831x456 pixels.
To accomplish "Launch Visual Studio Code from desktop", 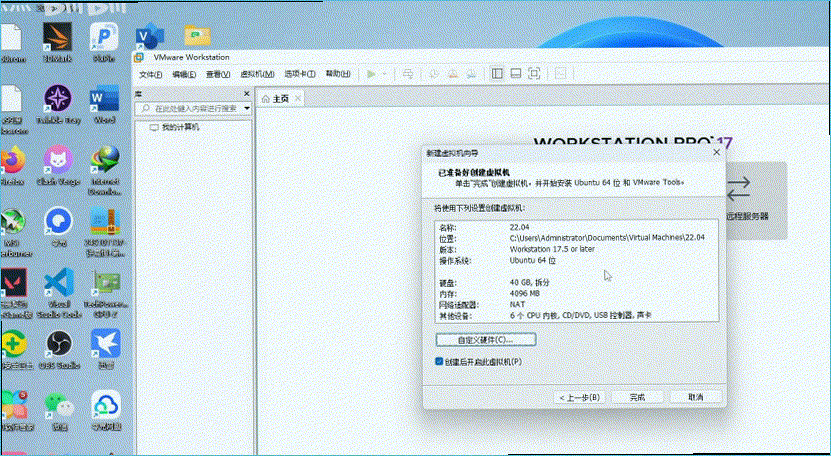I will click(x=58, y=283).
